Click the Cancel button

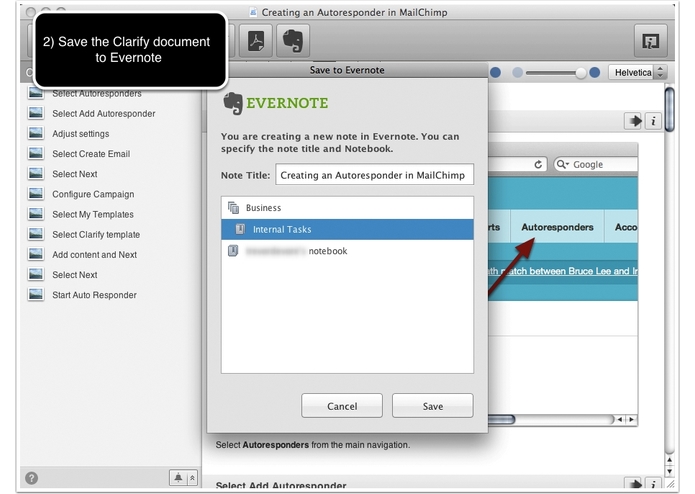[342, 406]
